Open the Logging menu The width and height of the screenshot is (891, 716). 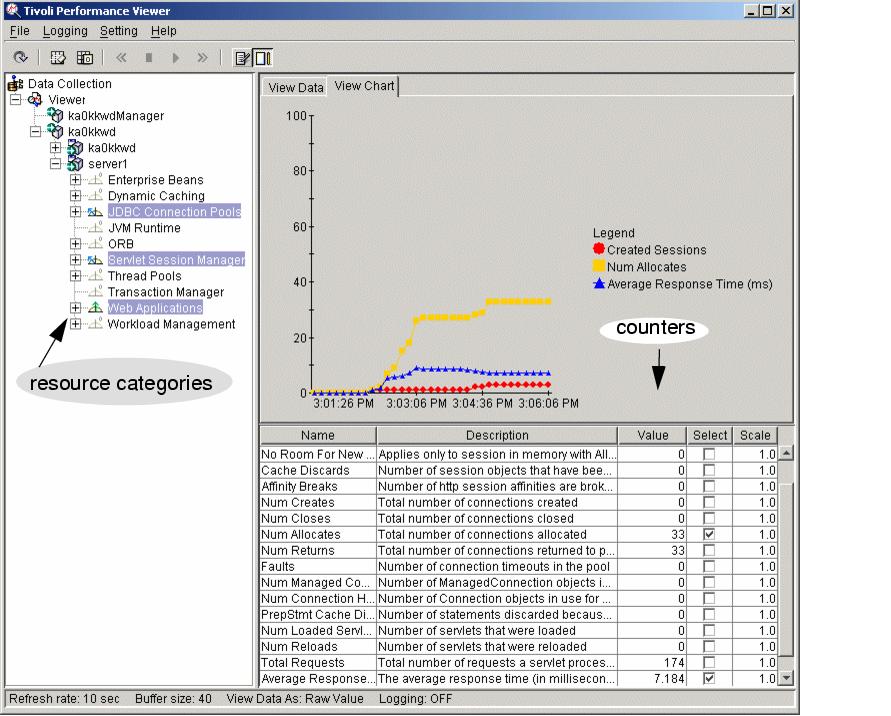coord(65,31)
